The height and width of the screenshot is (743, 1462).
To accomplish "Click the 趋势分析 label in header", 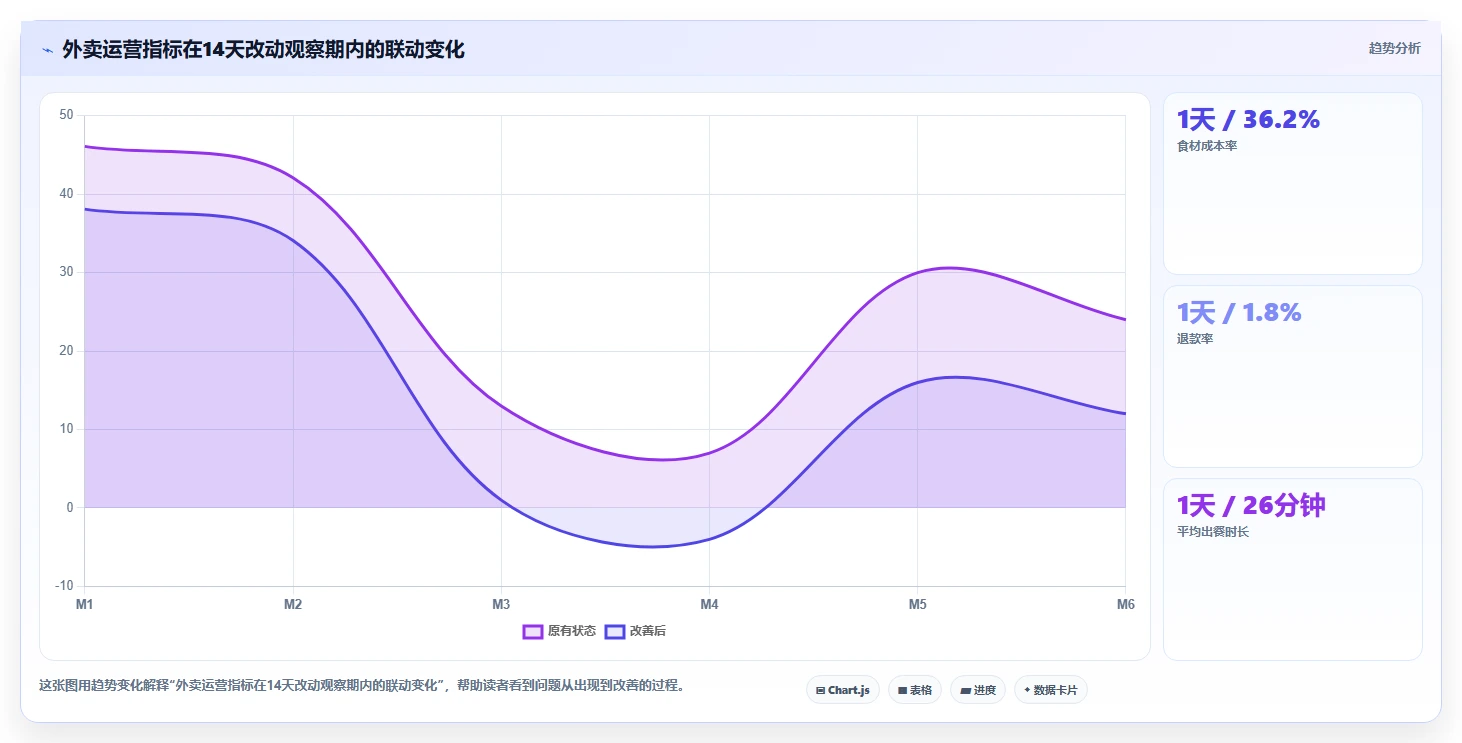I will tap(1394, 48).
